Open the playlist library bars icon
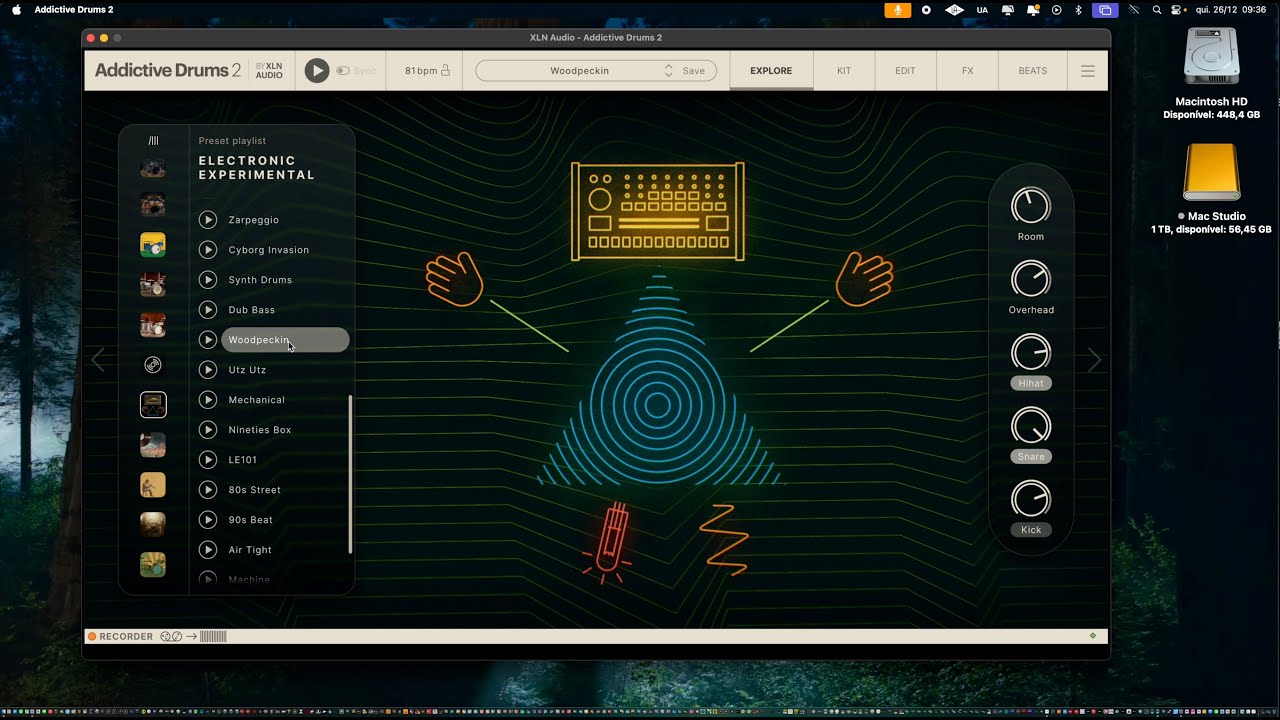This screenshot has height=720, width=1280. [x=153, y=141]
